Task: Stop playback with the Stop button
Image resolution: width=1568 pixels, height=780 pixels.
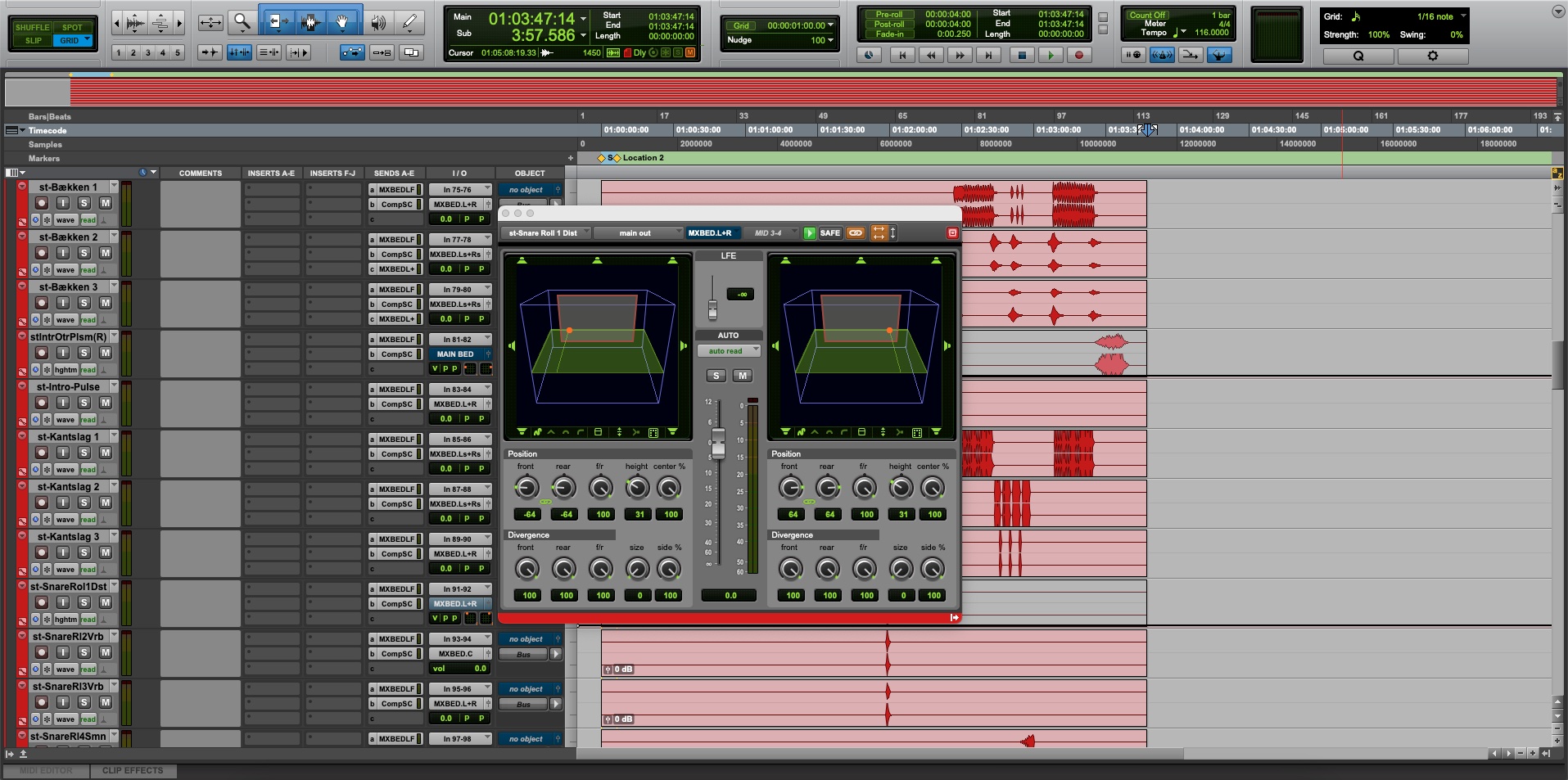Action: (x=1021, y=55)
